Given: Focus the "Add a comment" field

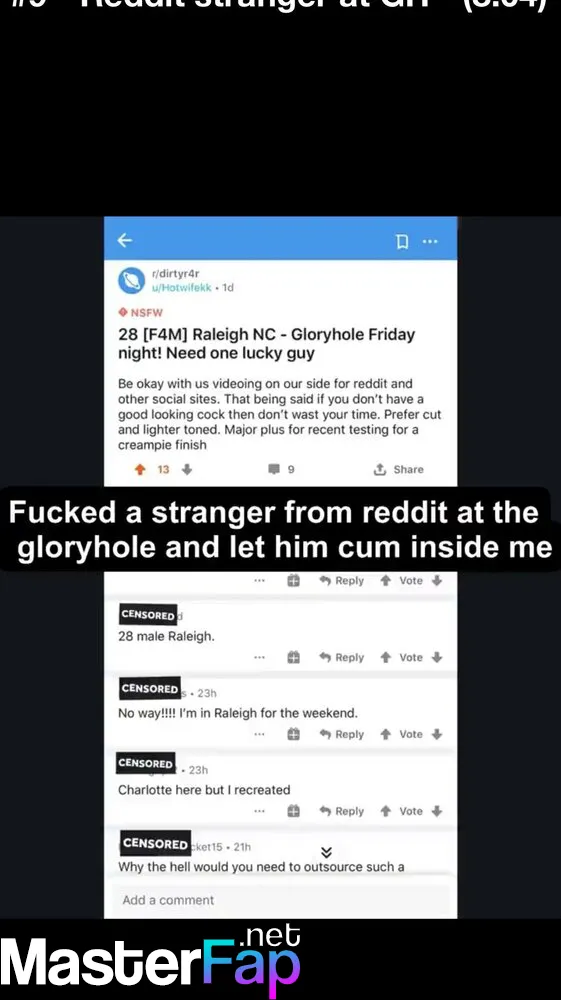Looking at the screenshot, I should pos(280,900).
